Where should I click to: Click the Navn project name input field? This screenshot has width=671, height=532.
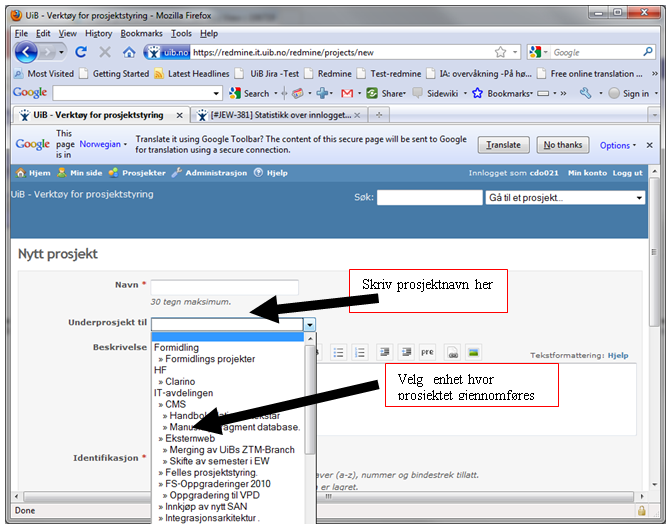coord(224,287)
